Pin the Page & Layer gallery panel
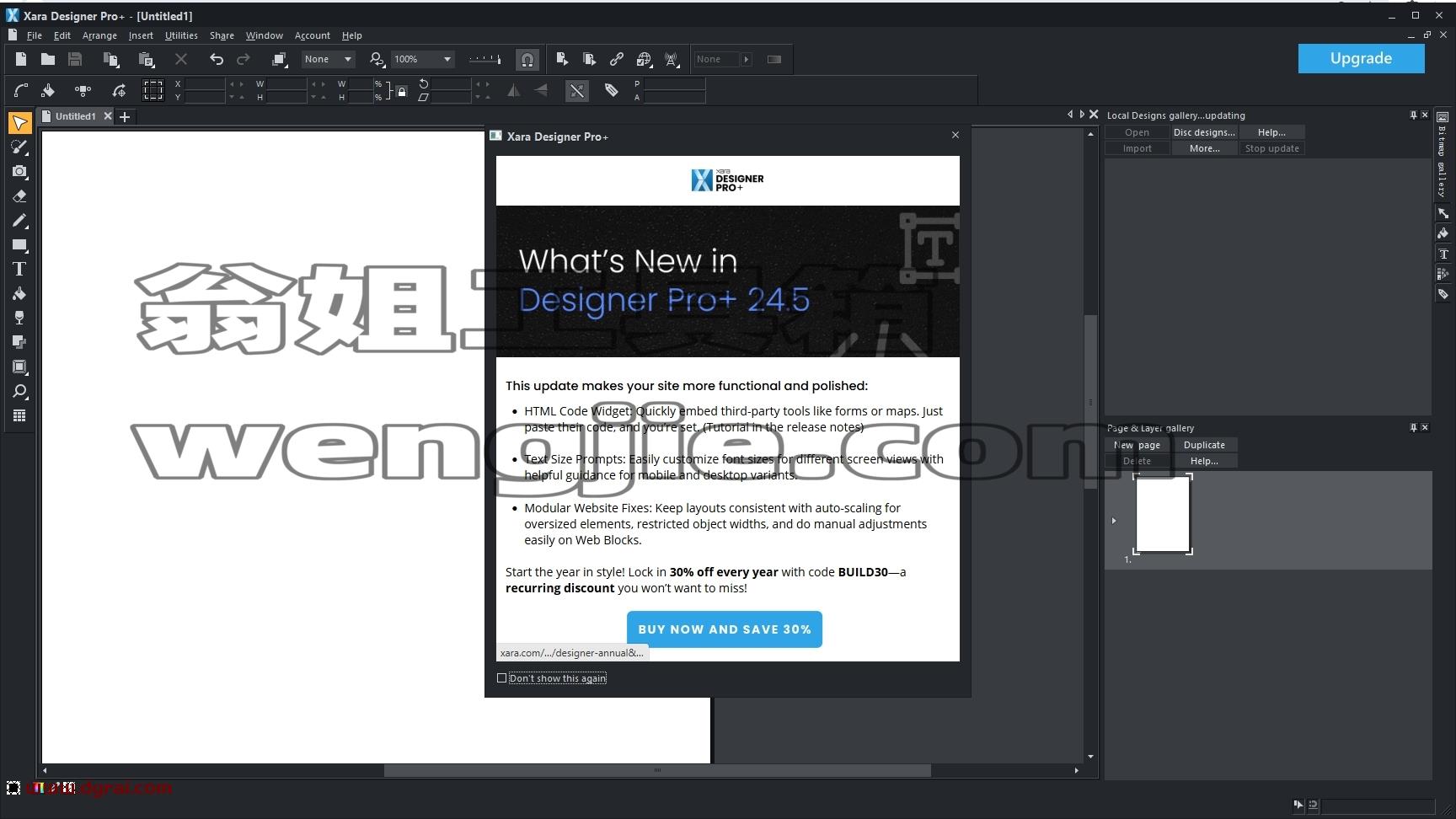The height and width of the screenshot is (819, 1456). 1413,428
